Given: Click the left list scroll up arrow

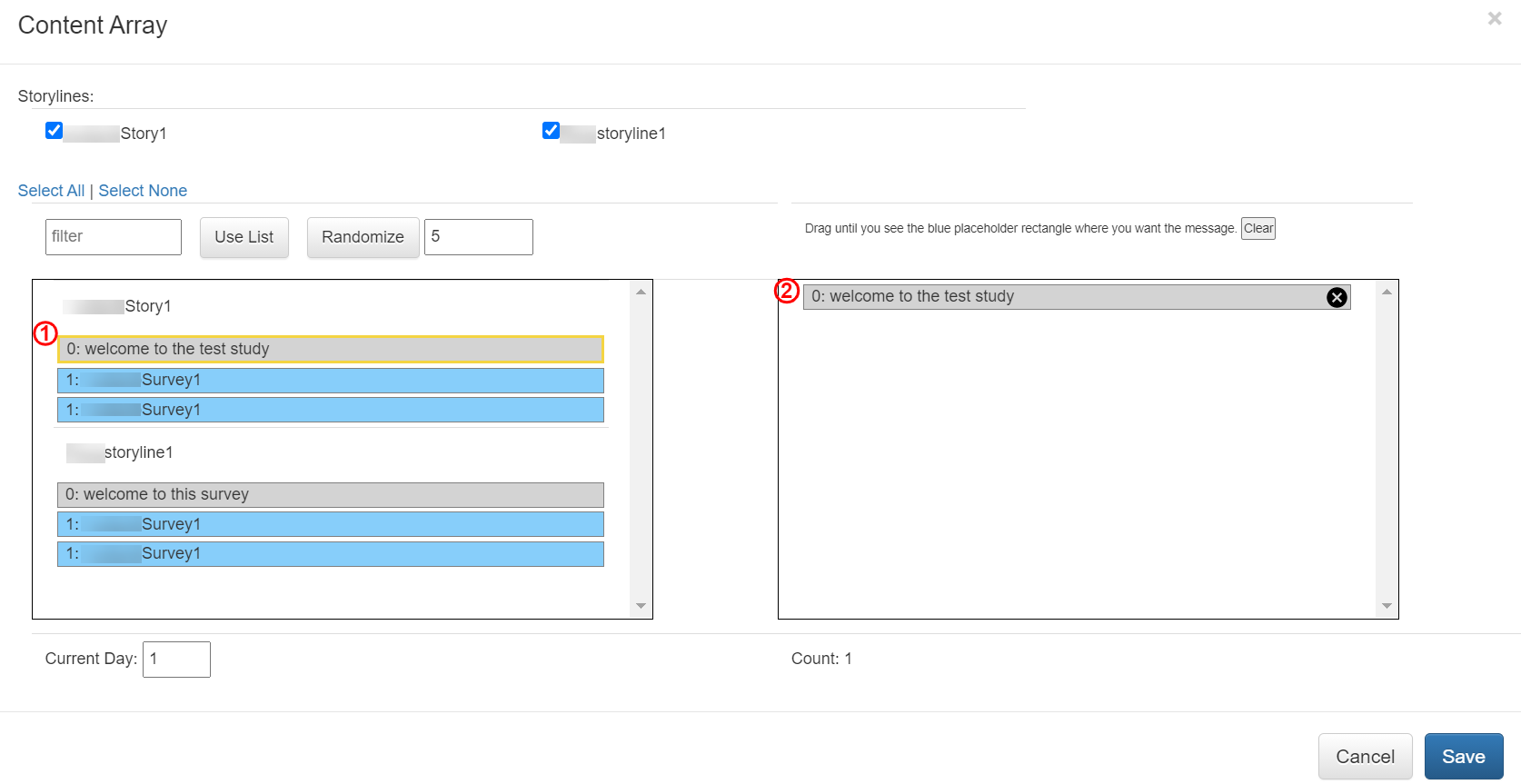Looking at the screenshot, I should click(641, 292).
